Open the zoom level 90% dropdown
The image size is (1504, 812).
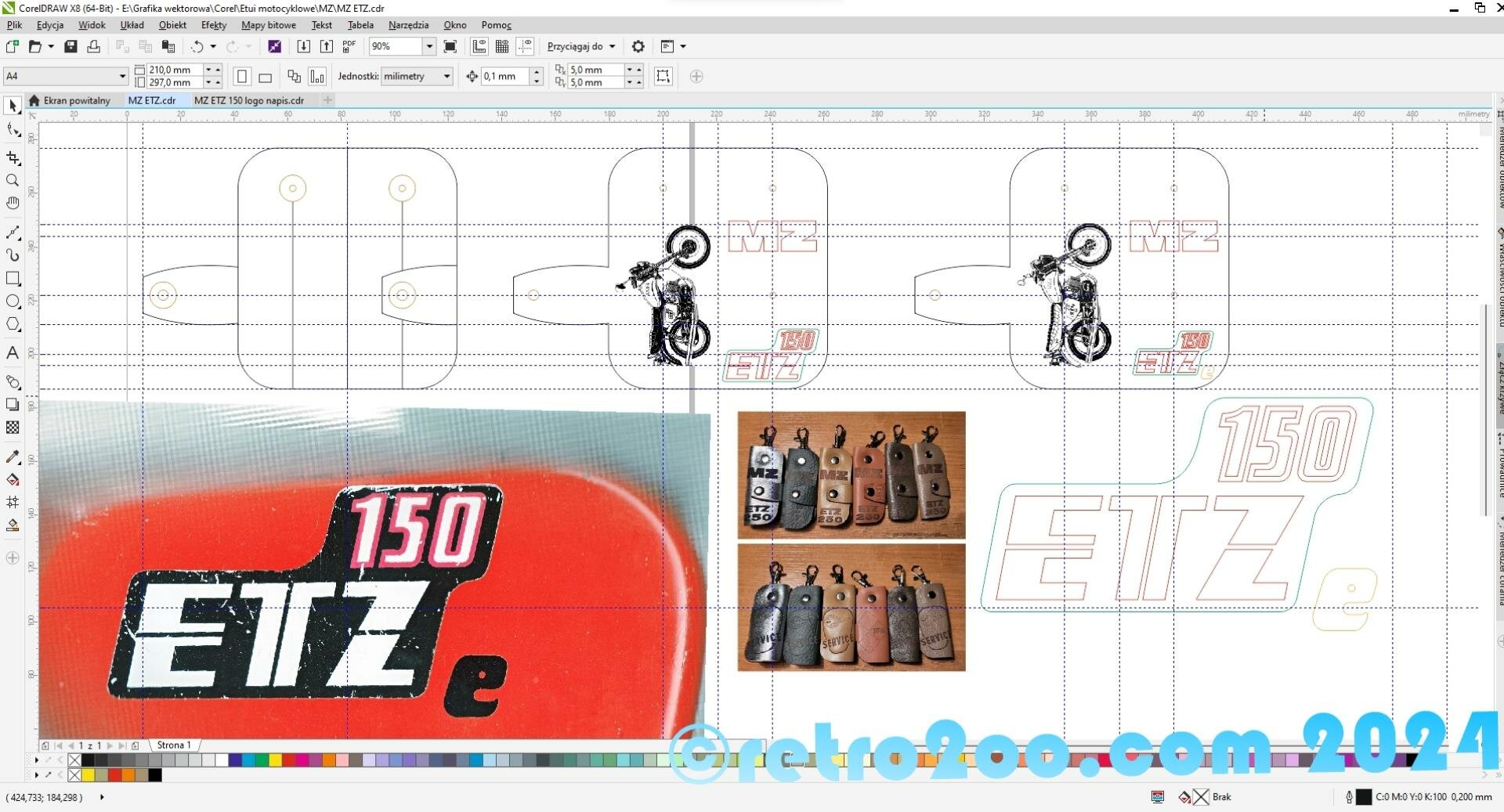(429, 47)
